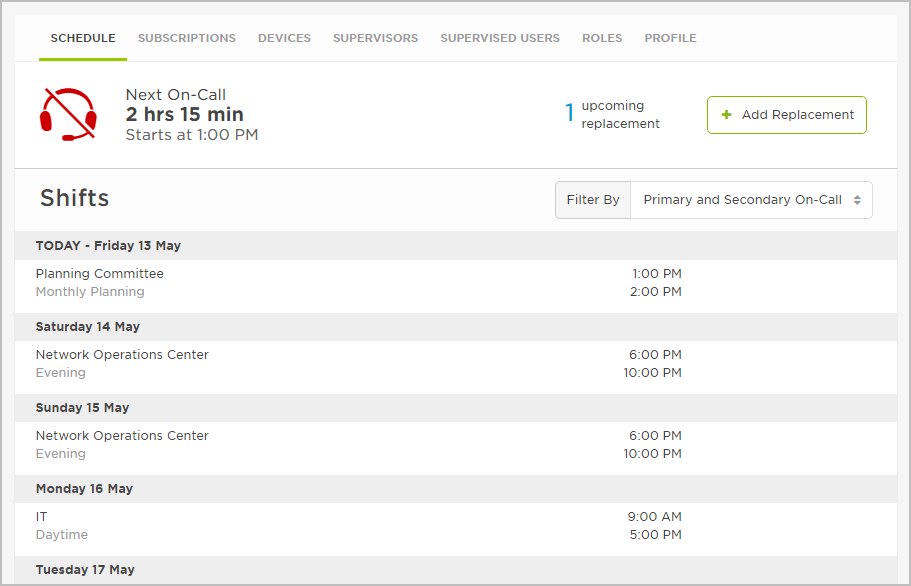
Task: Click the dropdown arrows beside Primary and Secondary On-Call
Action: click(x=858, y=200)
